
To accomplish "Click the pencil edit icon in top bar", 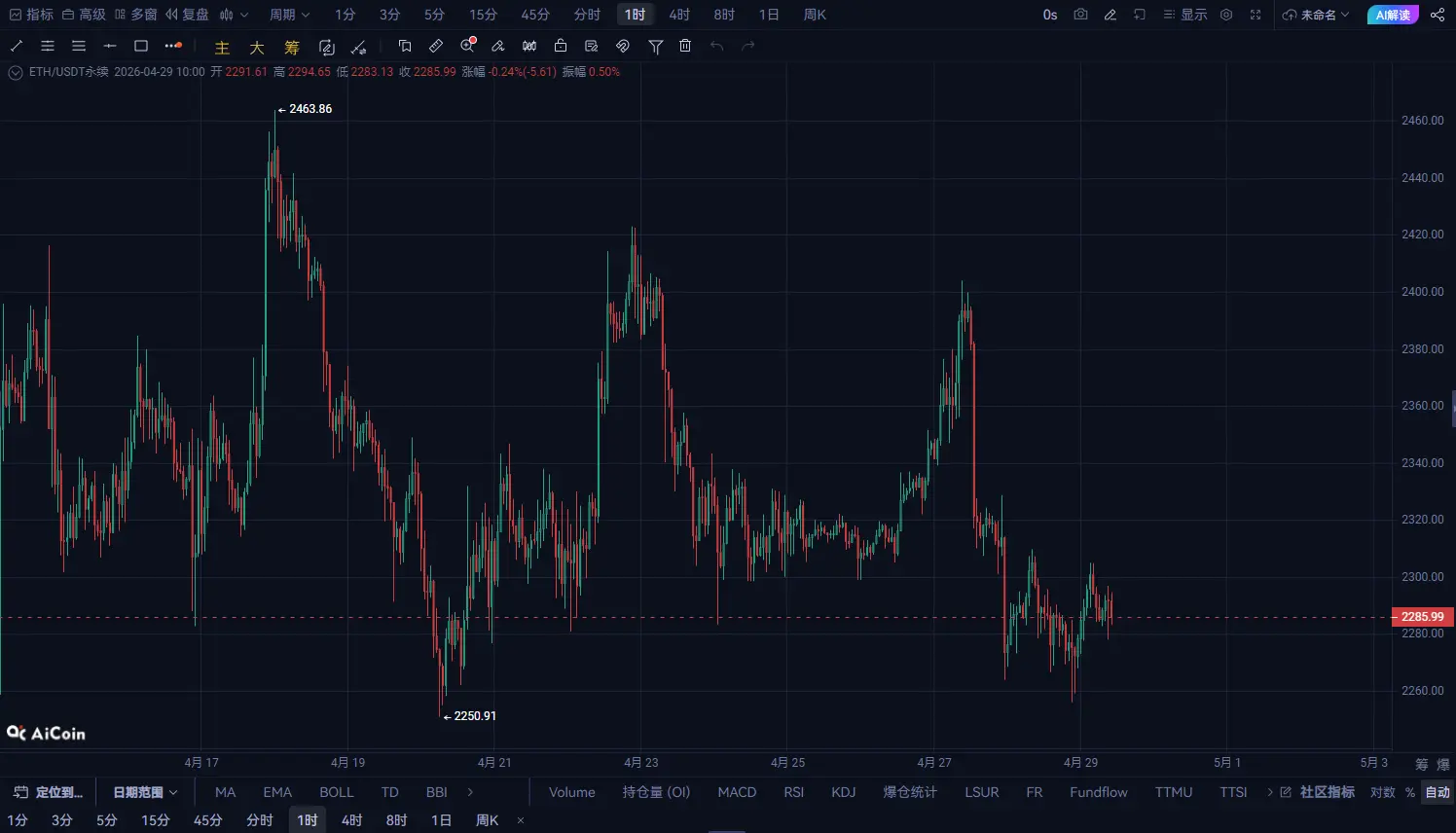I will [x=1110, y=15].
